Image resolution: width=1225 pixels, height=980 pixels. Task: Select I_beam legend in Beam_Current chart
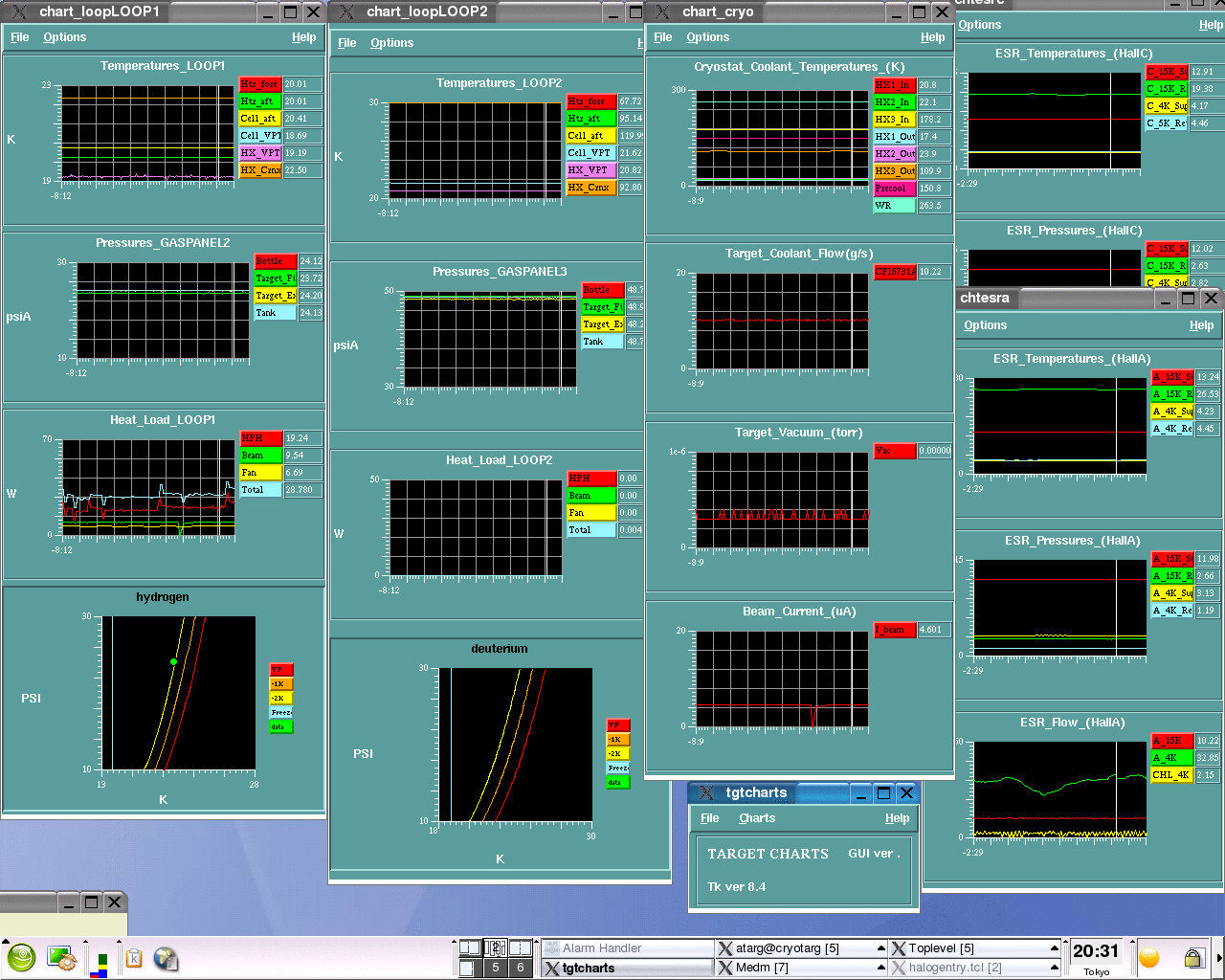[894, 630]
